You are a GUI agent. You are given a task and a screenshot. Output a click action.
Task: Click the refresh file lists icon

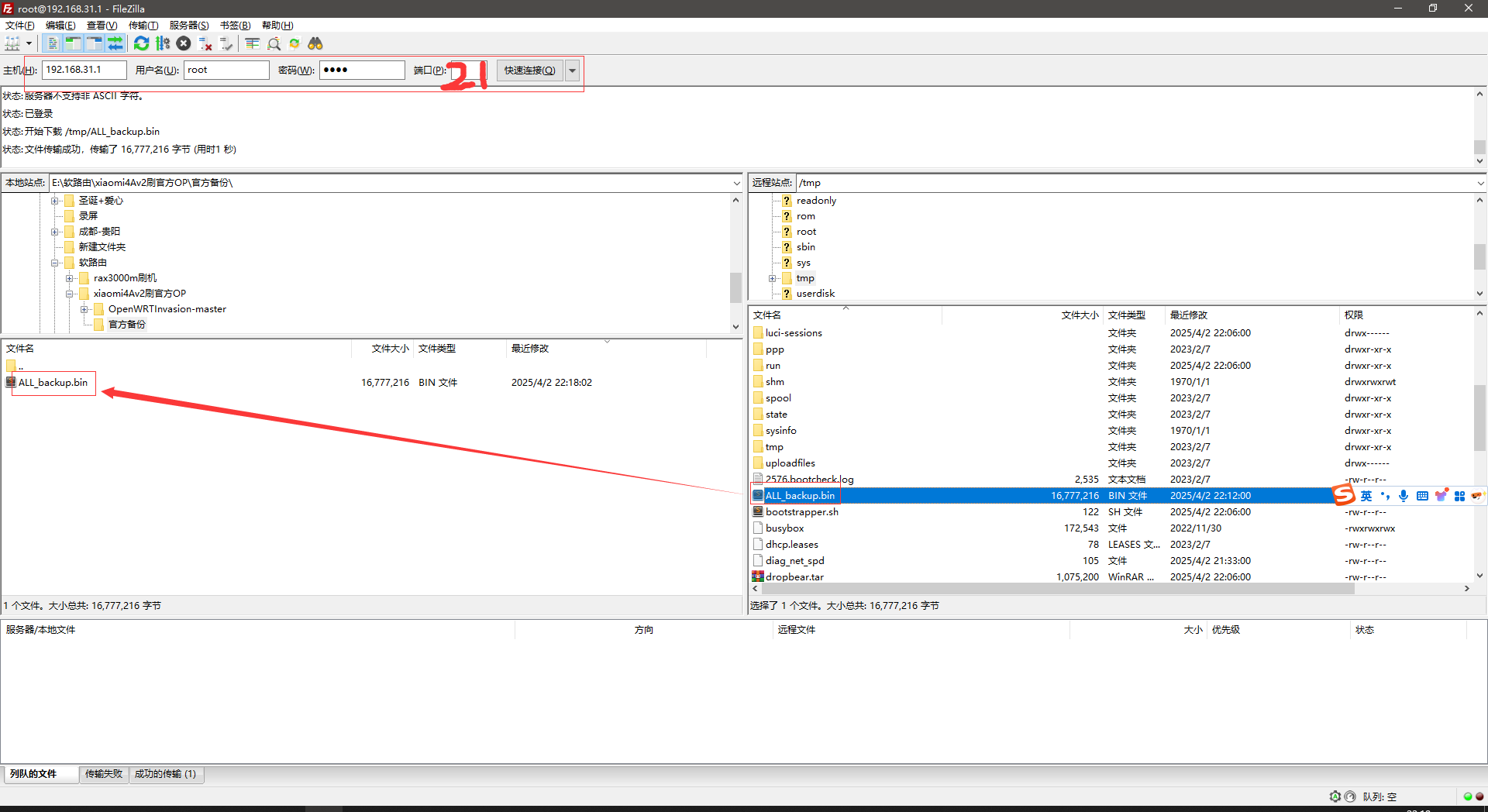tap(141, 43)
